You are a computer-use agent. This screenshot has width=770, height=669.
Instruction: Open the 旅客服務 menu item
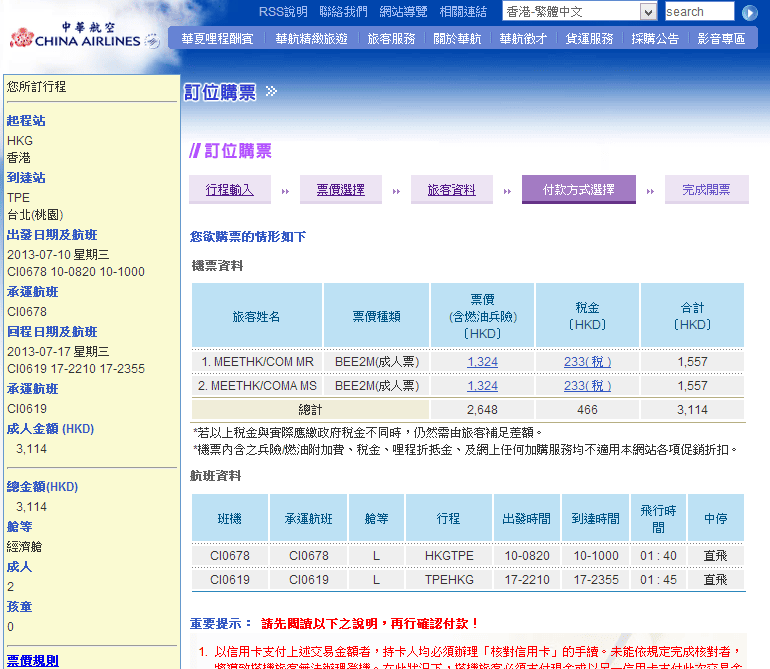coord(391,39)
